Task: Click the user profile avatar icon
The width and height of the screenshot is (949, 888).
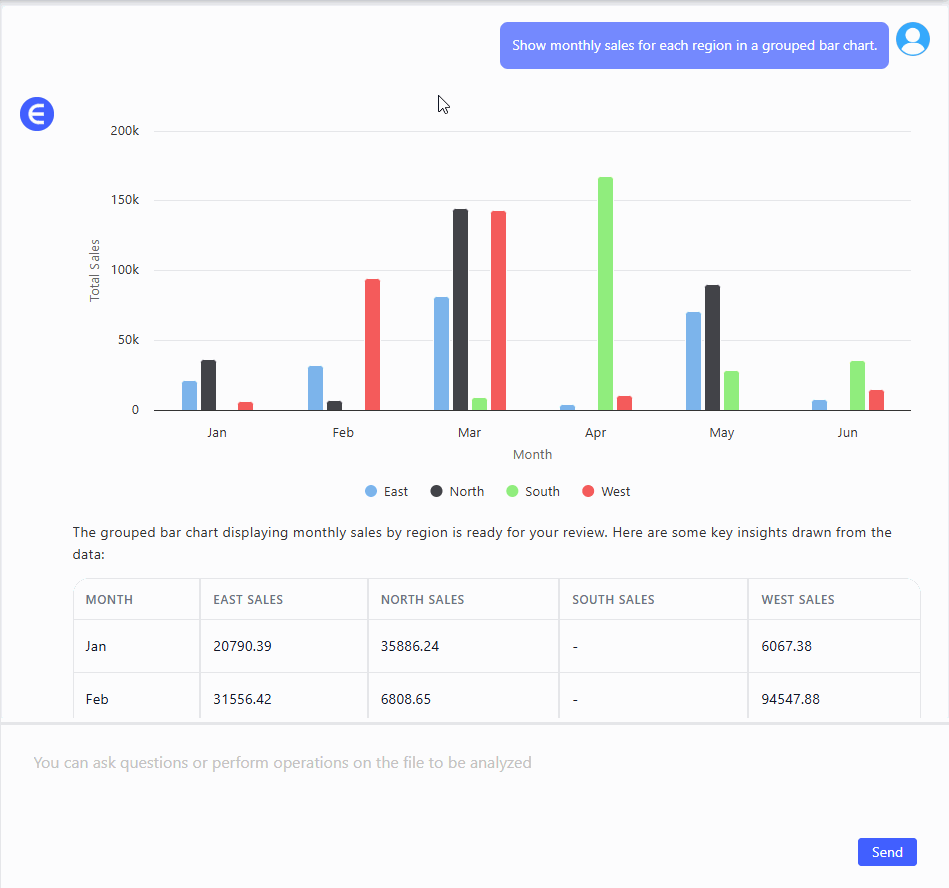Action: click(912, 39)
